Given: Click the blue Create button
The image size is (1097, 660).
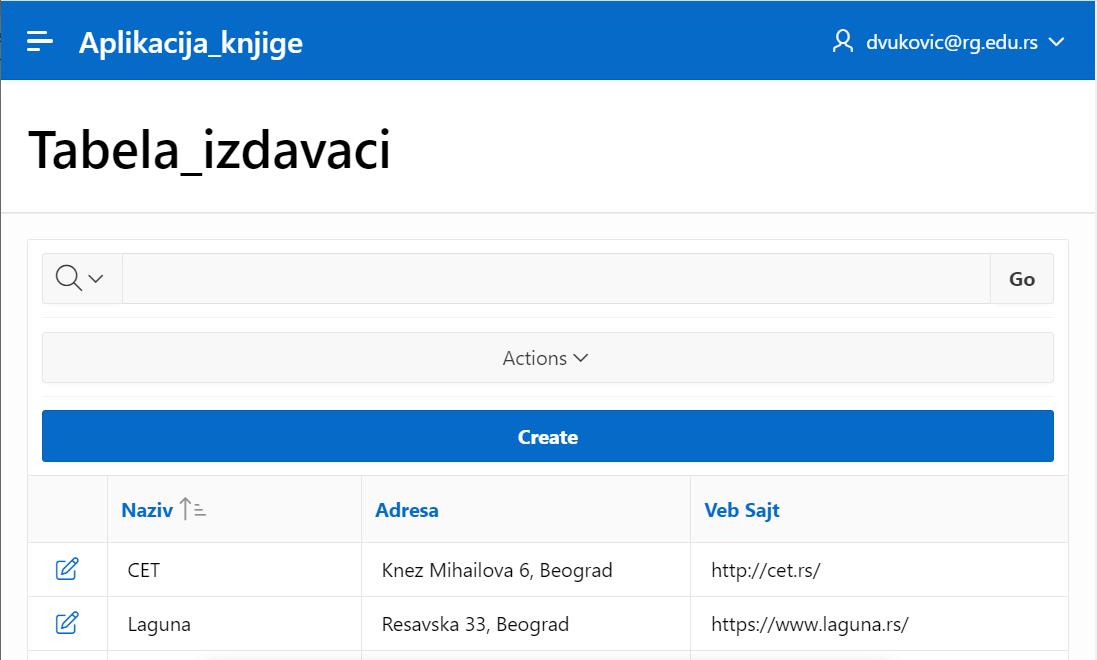Looking at the screenshot, I should (547, 436).
